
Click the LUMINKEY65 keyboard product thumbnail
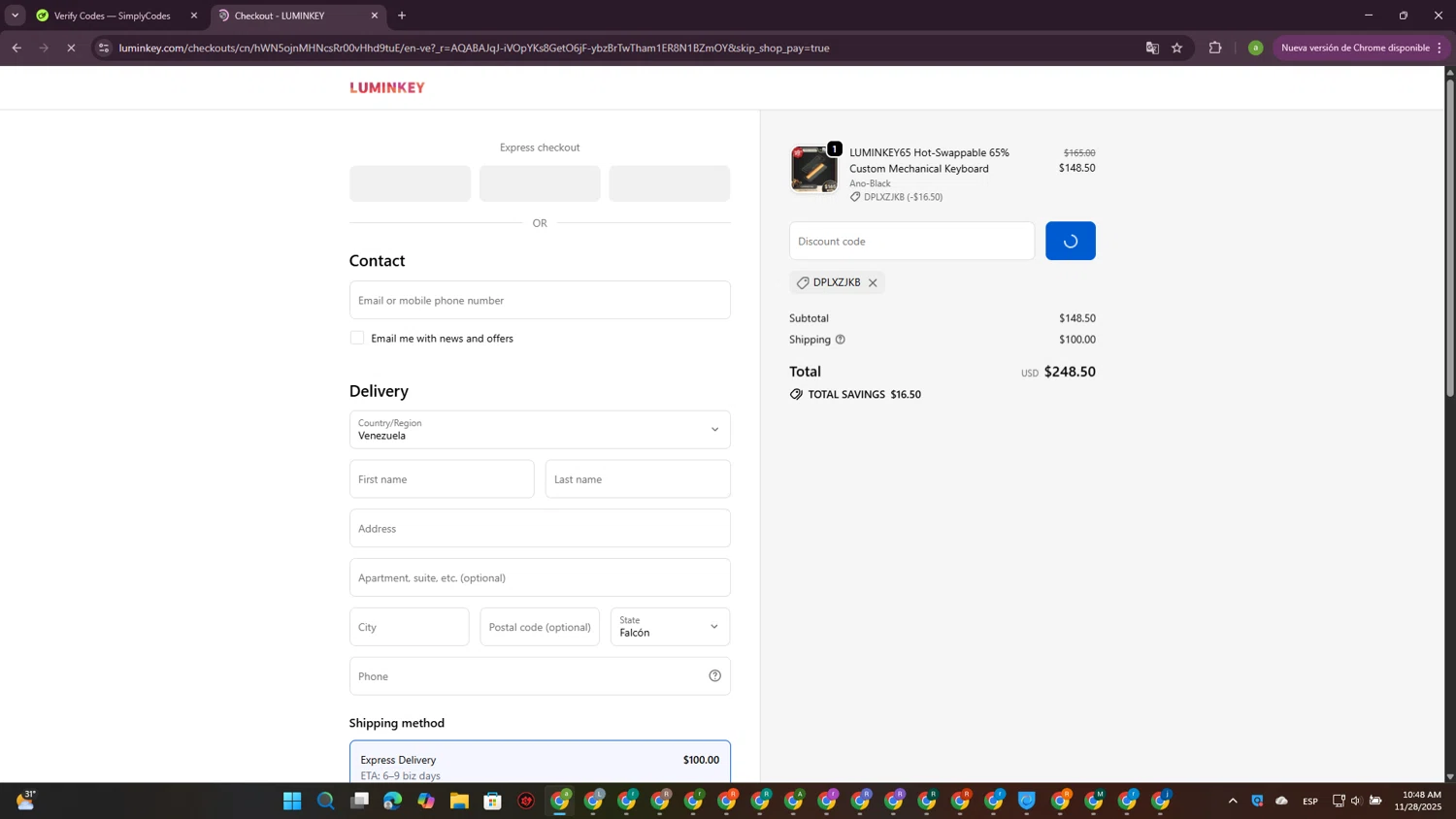click(x=813, y=170)
